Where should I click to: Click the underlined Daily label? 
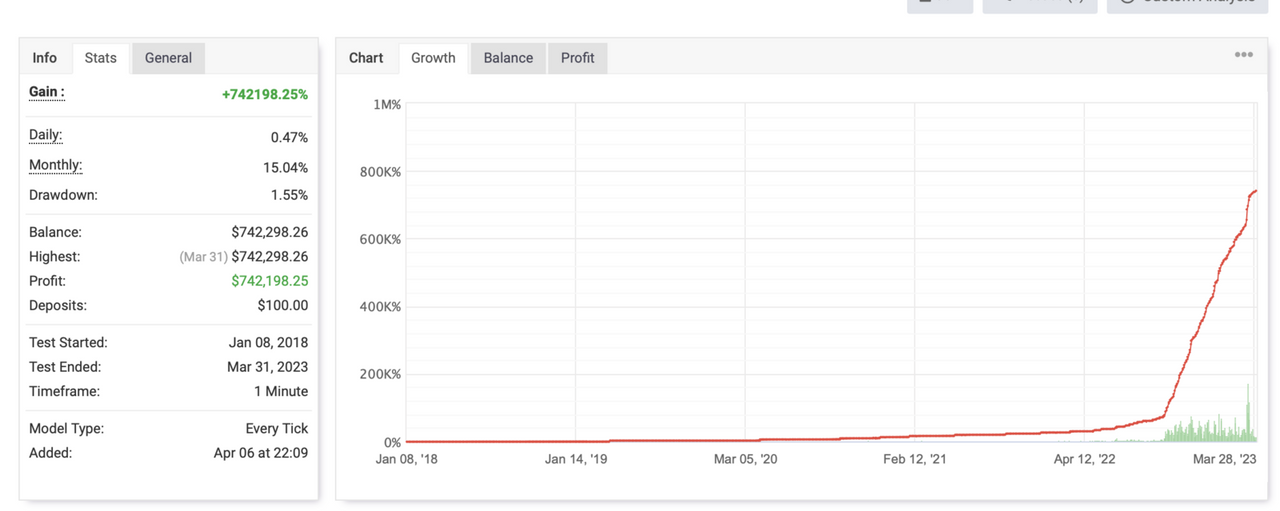tap(45, 136)
